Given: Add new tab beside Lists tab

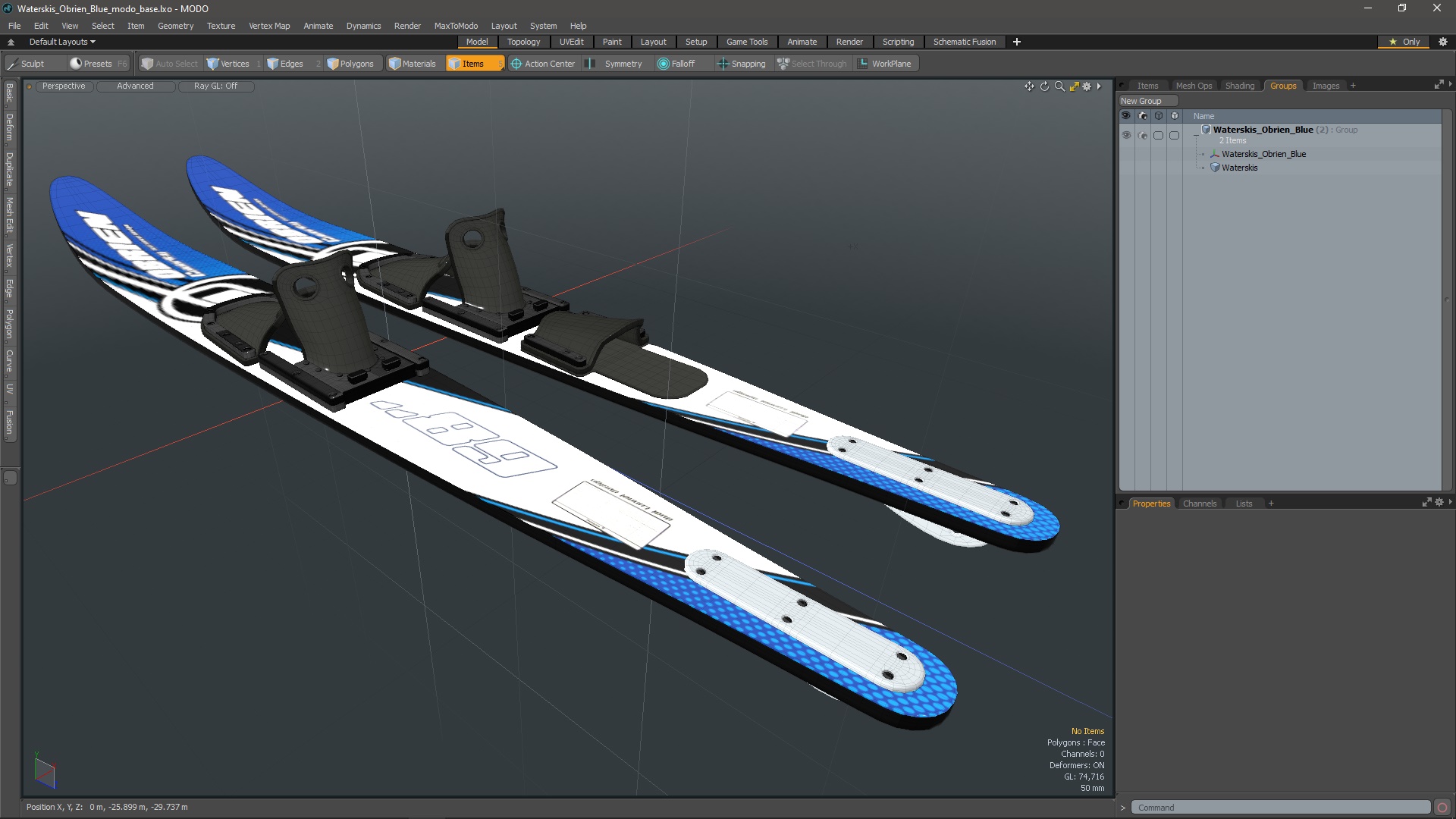Looking at the screenshot, I should (x=1271, y=504).
